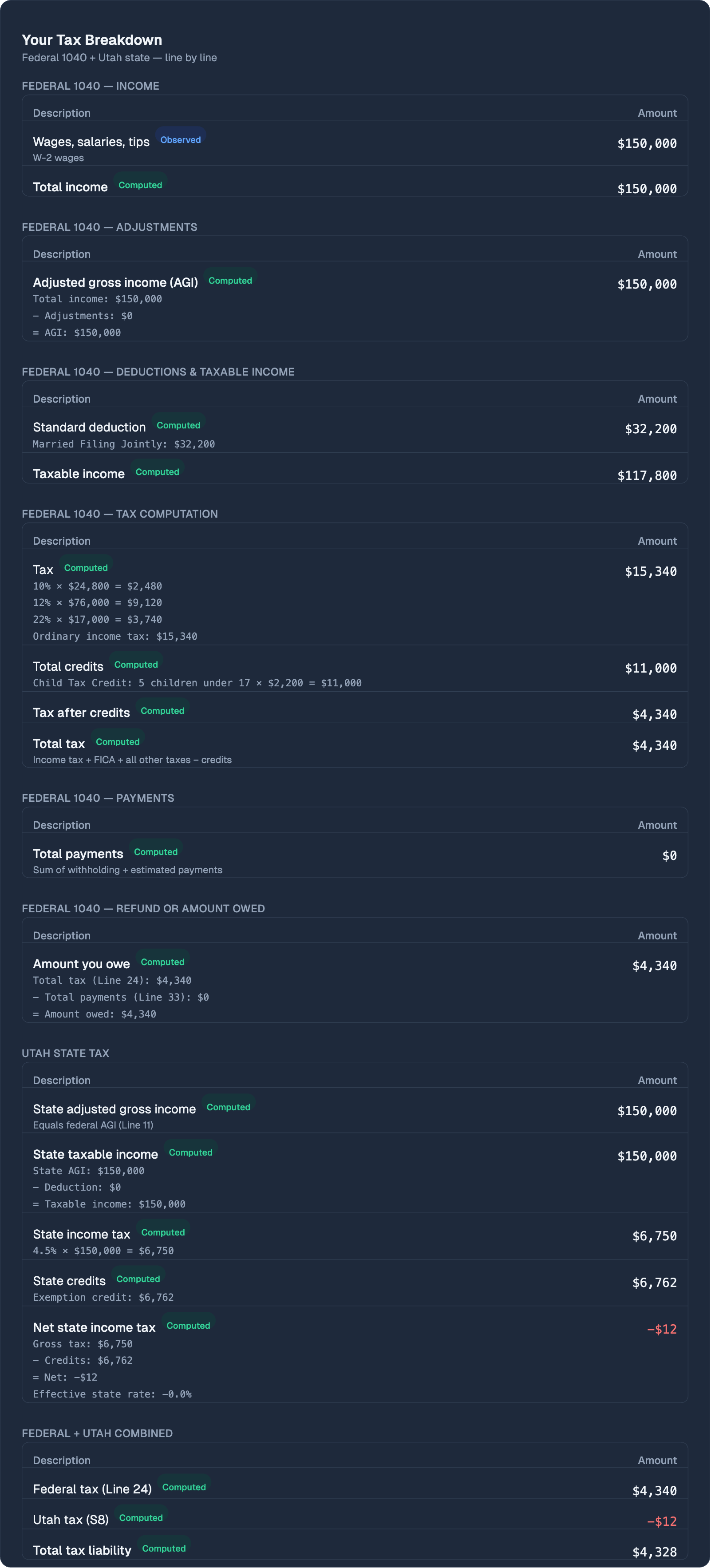Click the Computed badge beside Federal tax (Line 24)

pyautogui.click(x=184, y=1488)
